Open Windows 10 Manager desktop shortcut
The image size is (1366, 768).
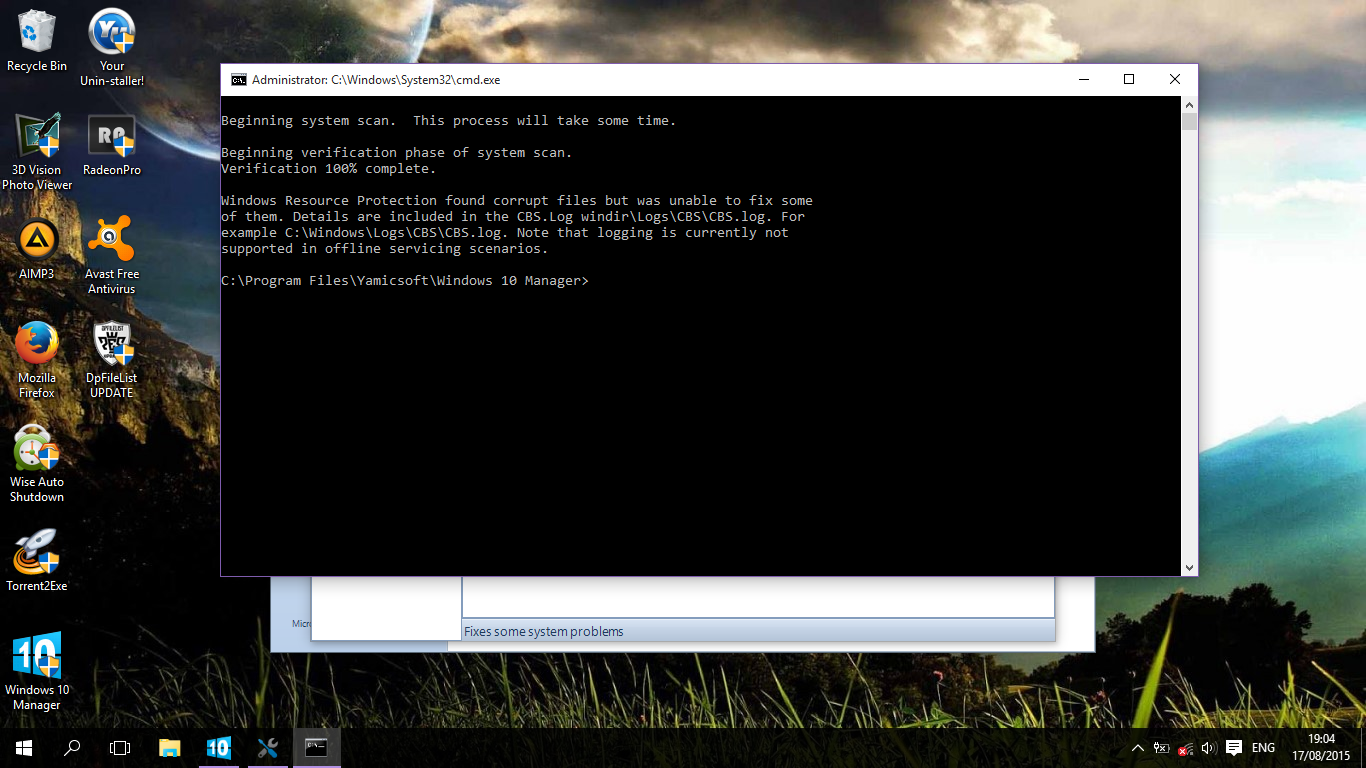coord(37,656)
